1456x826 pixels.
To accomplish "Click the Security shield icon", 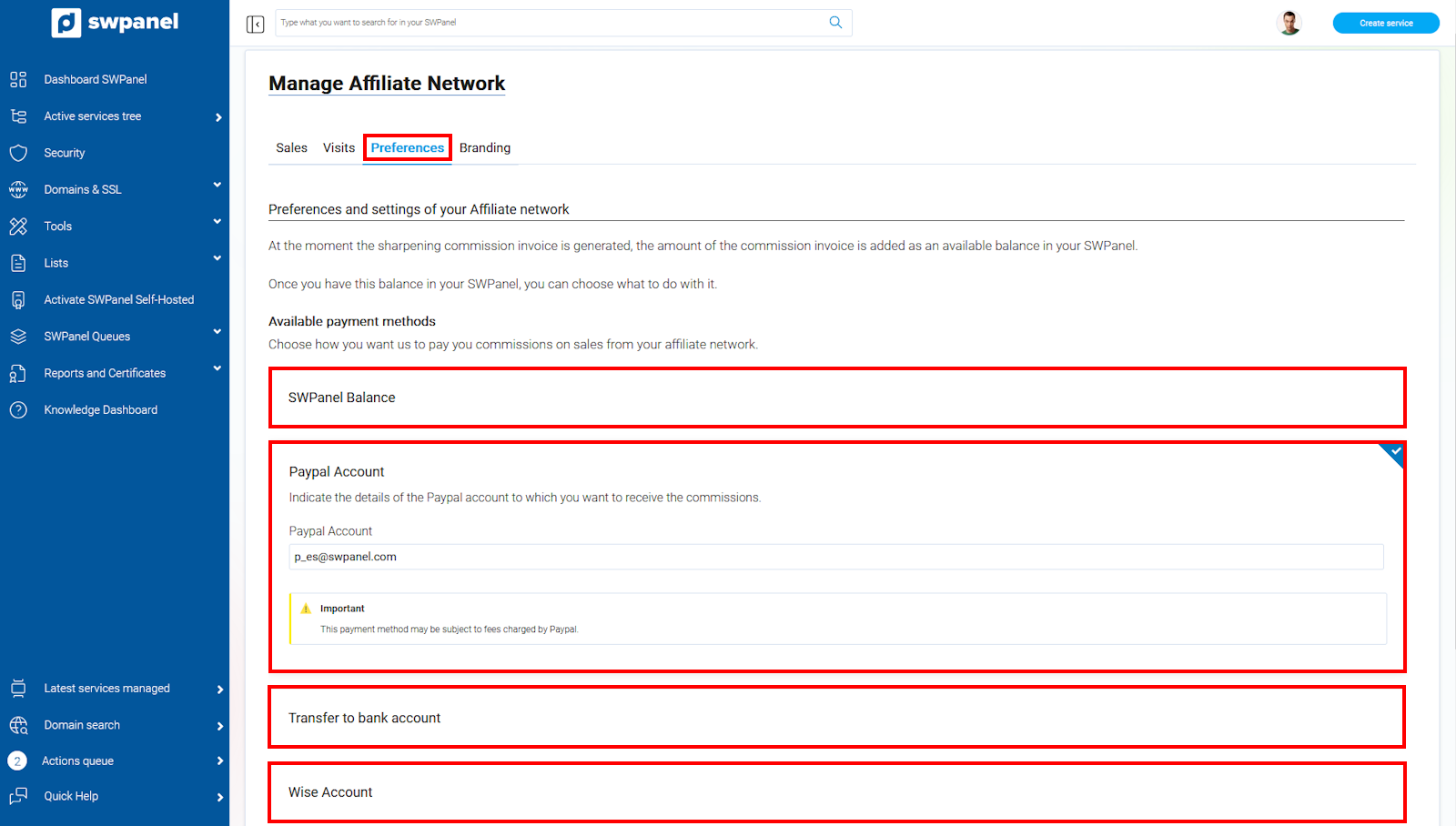I will pos(18,153).
